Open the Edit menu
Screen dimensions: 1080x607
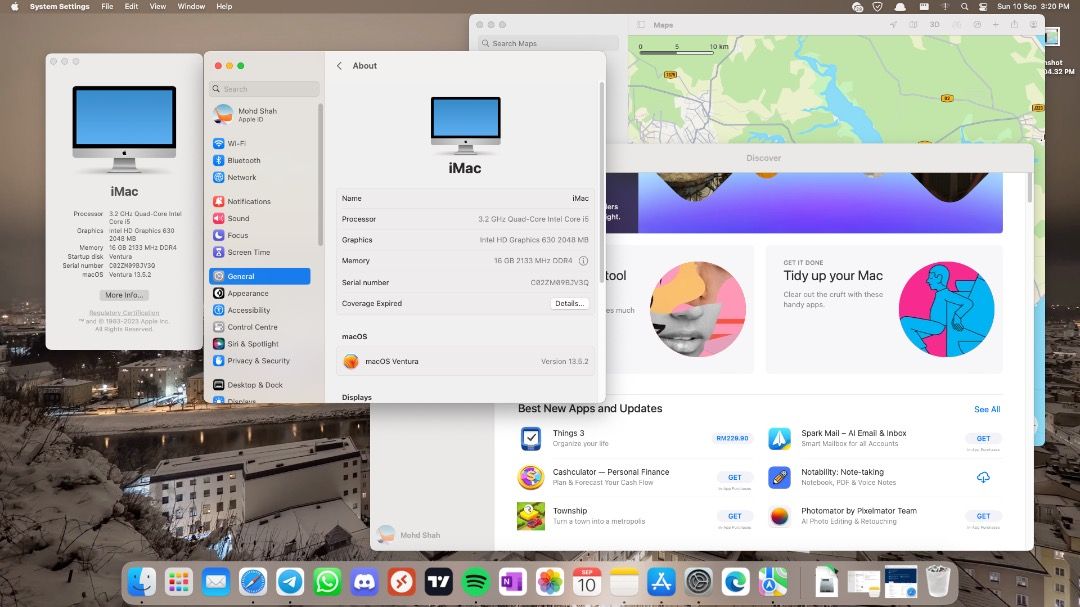[131, 6]
